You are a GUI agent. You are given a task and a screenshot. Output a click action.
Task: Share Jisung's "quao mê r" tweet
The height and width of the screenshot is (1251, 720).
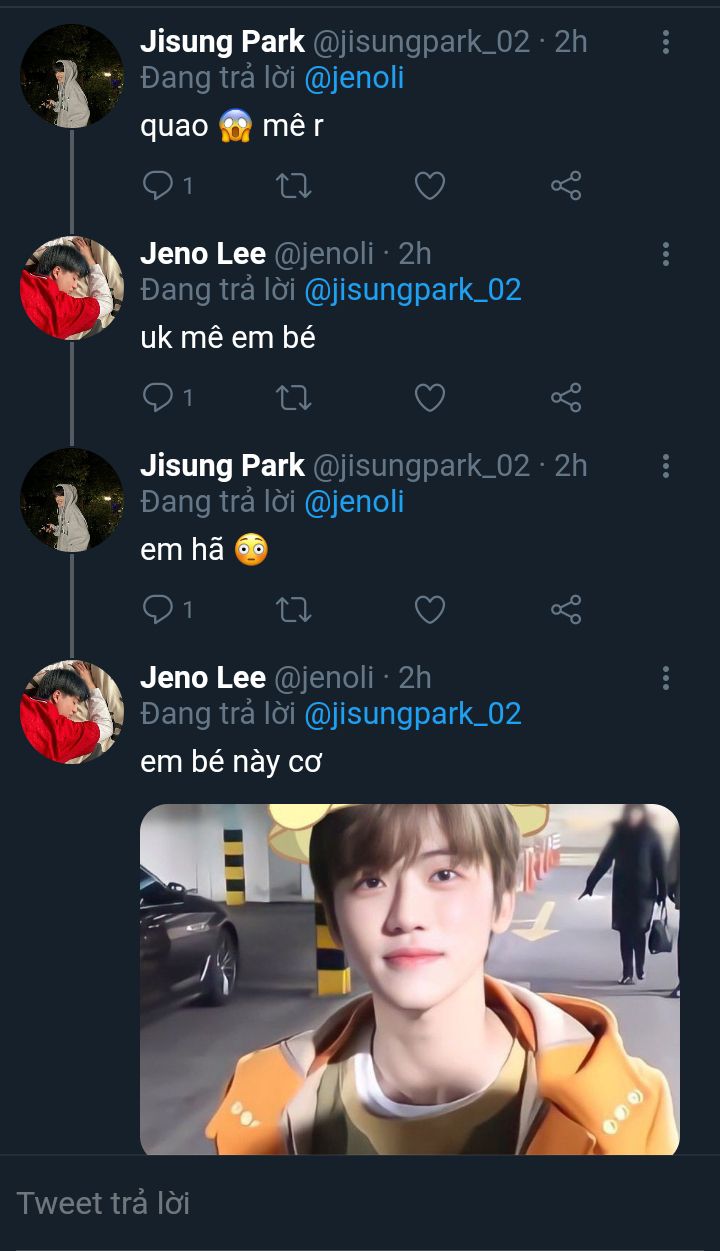566,185
